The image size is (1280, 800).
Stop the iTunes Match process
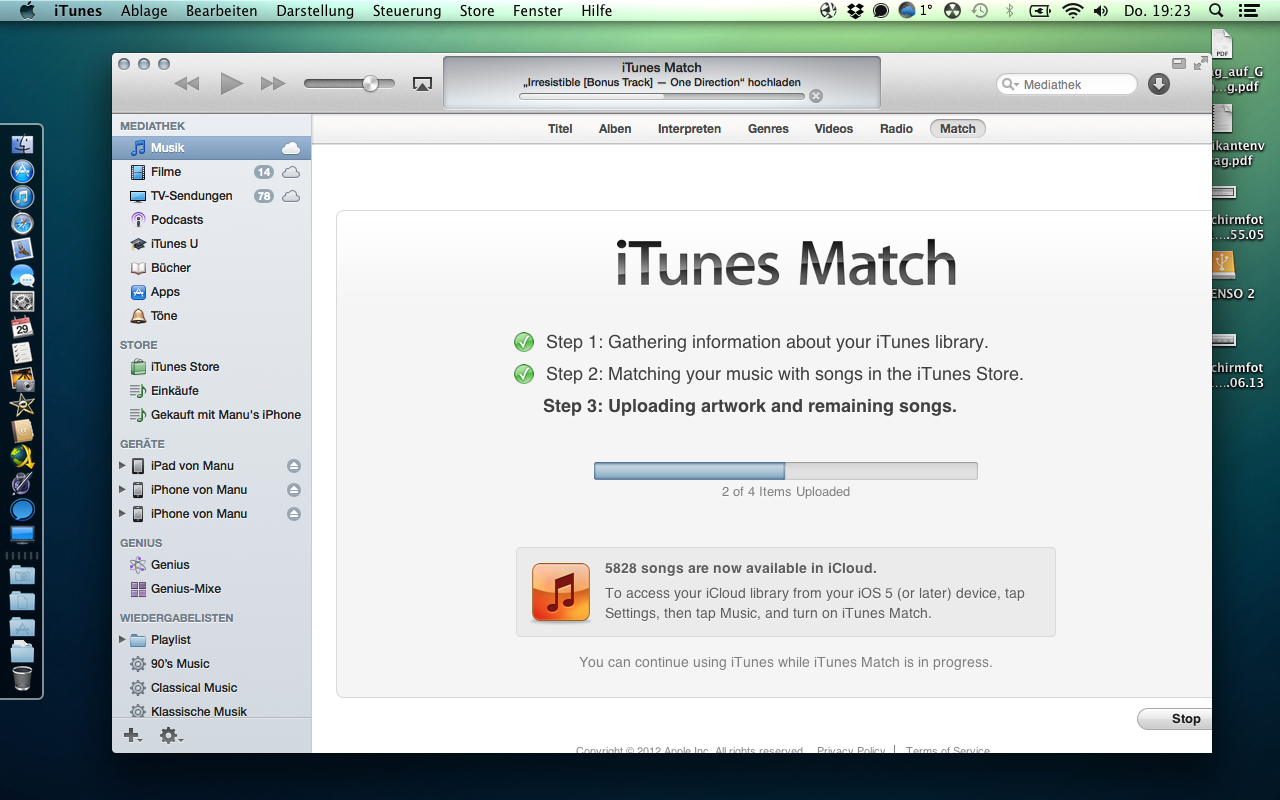click(x=1175, y=719)
